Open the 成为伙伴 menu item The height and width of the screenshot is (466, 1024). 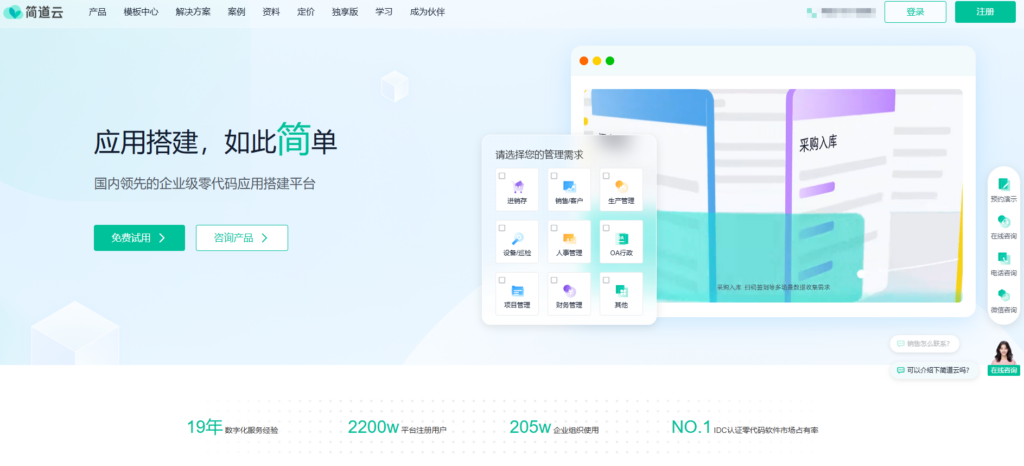click(427, 12)
